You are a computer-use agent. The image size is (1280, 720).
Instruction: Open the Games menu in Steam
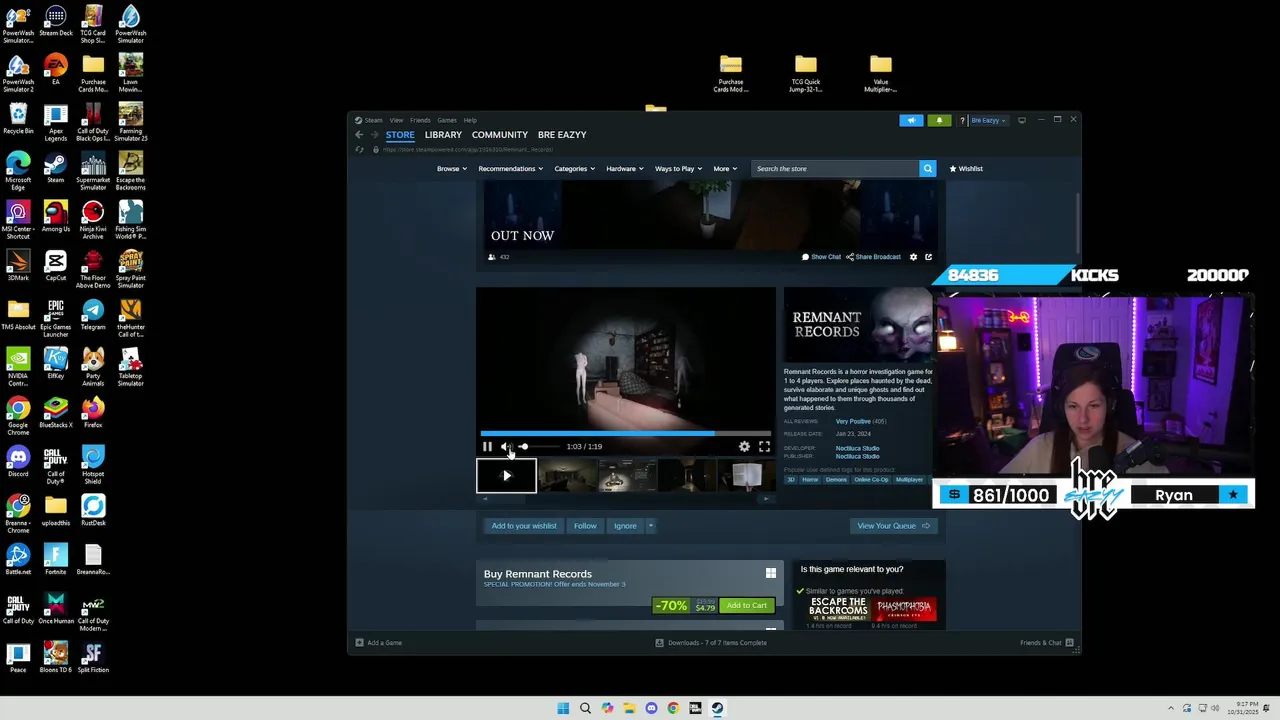click(x=446, y=120)
